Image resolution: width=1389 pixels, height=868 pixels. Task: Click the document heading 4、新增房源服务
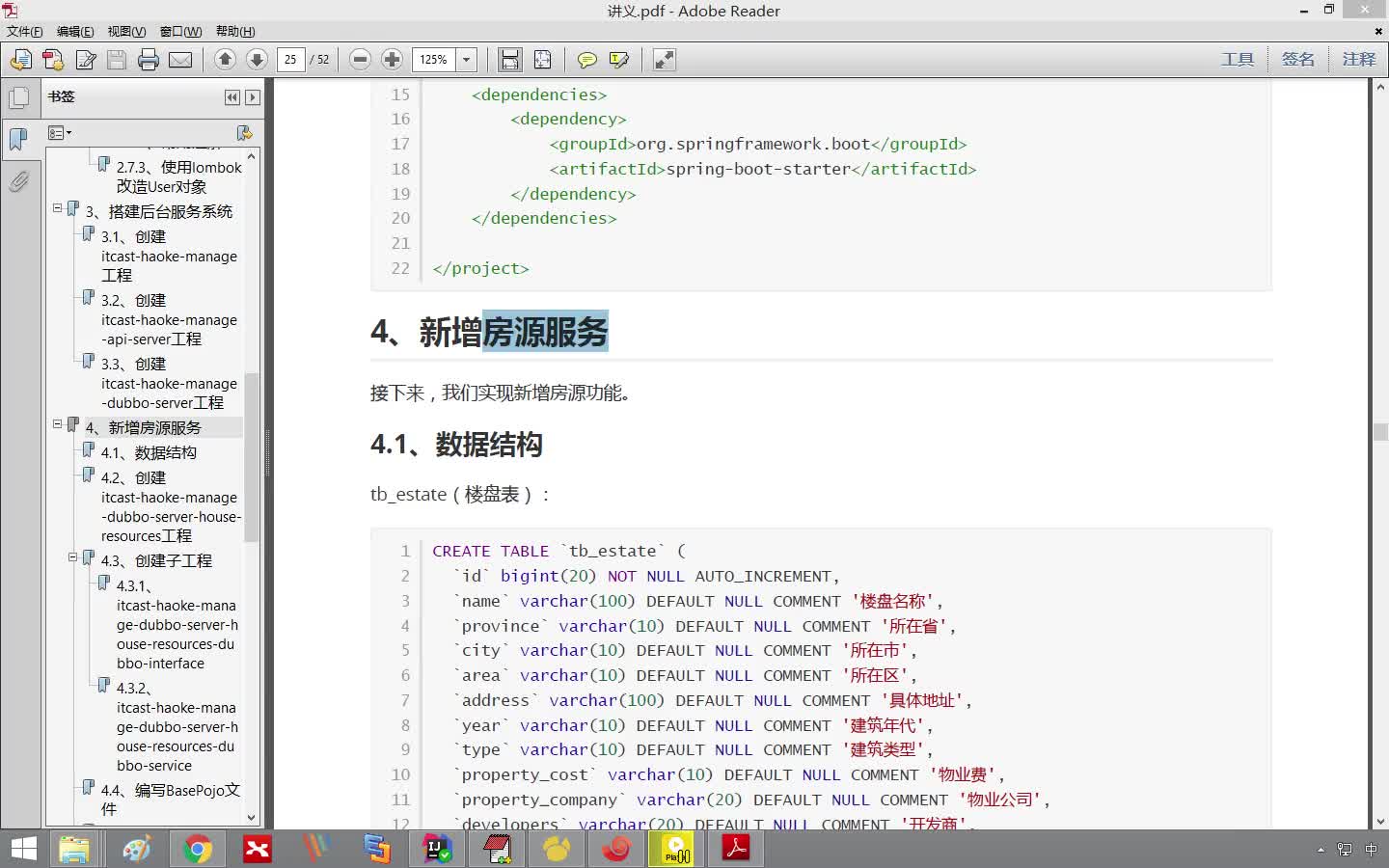click(x=489, y=332)
